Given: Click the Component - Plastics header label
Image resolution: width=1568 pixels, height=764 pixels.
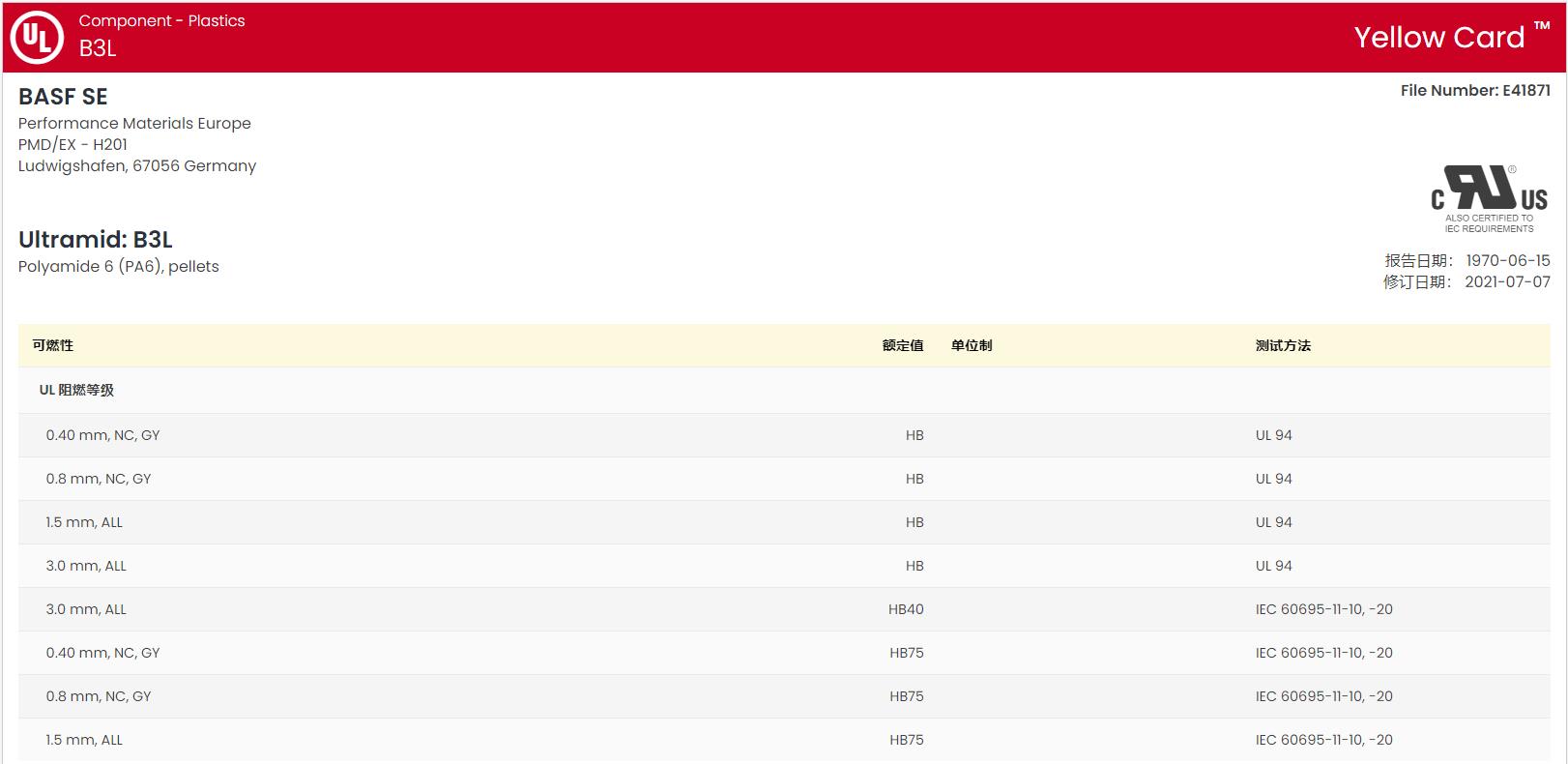Looking at the screenshot, I should pos(161,20).
